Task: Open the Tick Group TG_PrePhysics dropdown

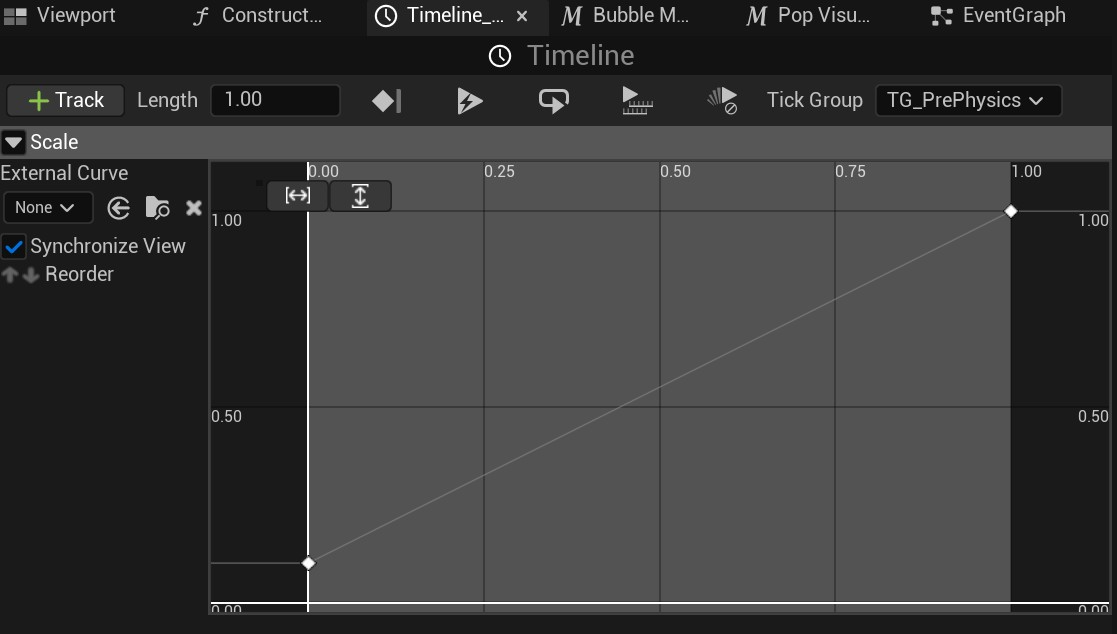Action: click(967, 101)
